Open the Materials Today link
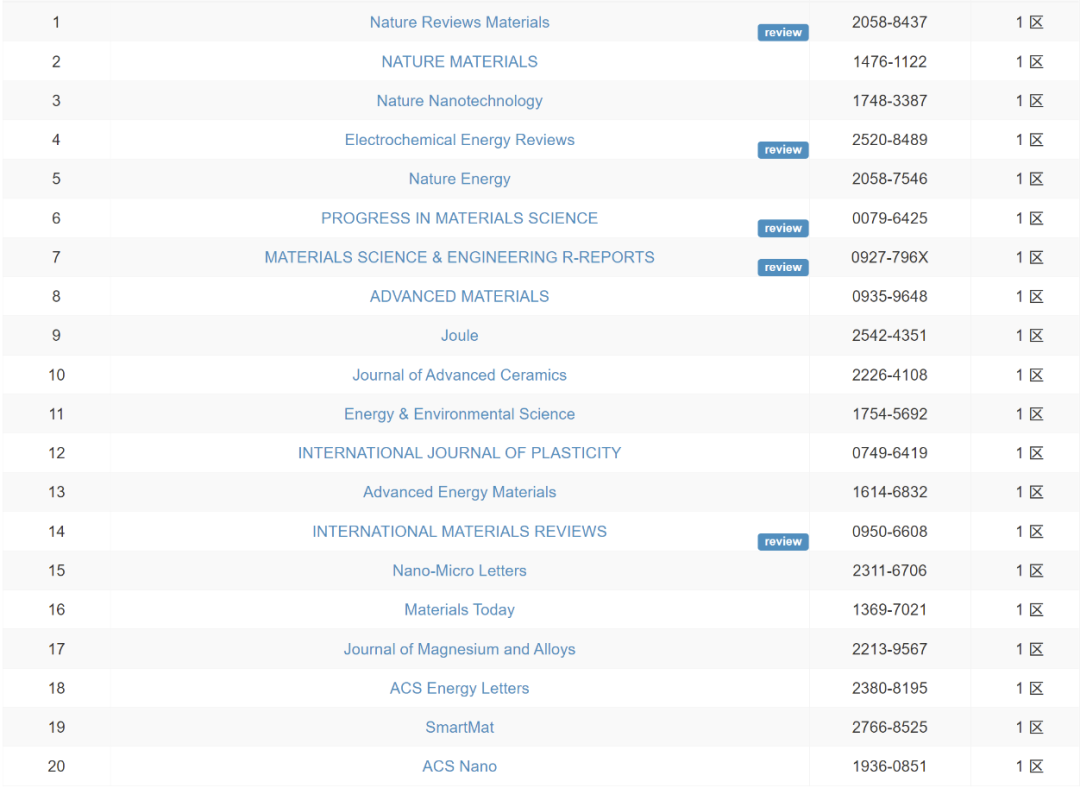 pyautogui.click(x=459, y=610)
